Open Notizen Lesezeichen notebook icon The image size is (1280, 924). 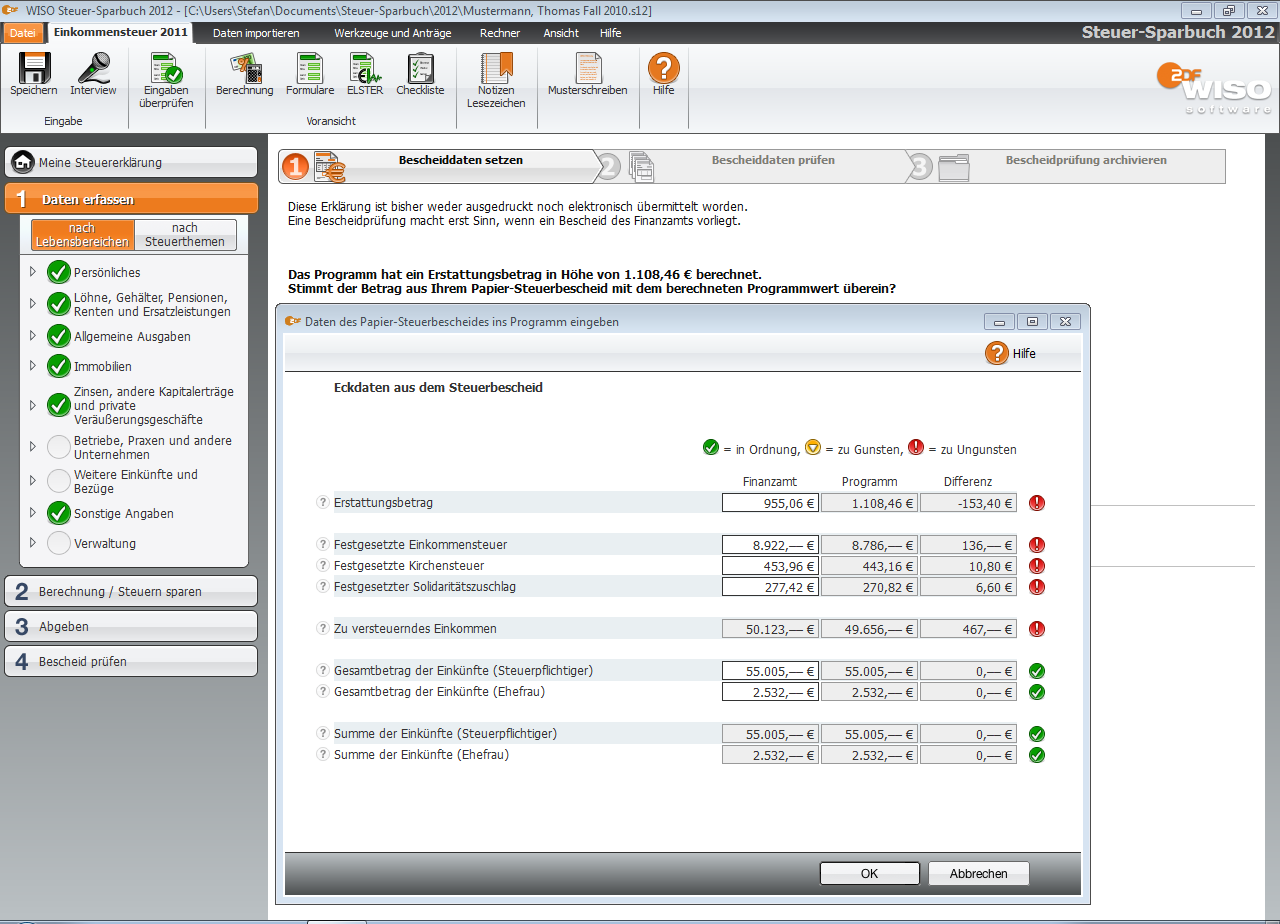(x=497, y=70)
